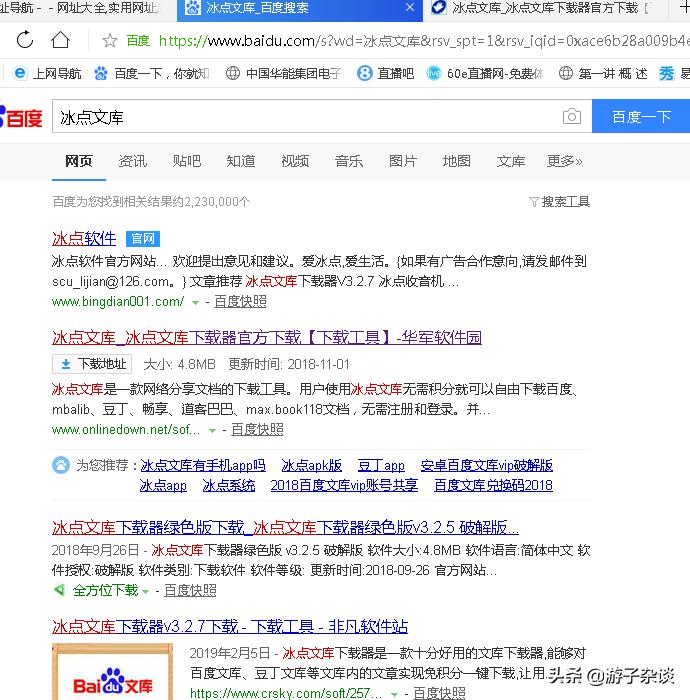Open the 第一讲 概述 bookmark

point(603,73)
